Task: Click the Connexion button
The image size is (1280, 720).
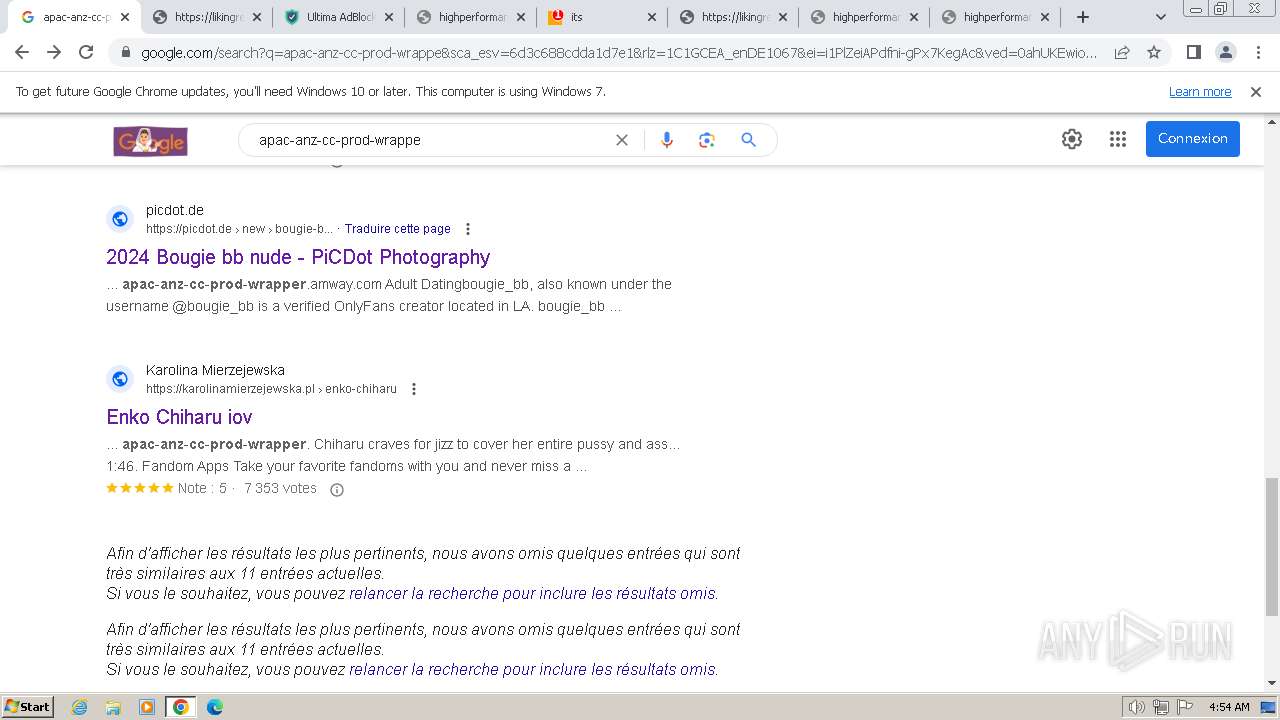Action: point(1193,139)
